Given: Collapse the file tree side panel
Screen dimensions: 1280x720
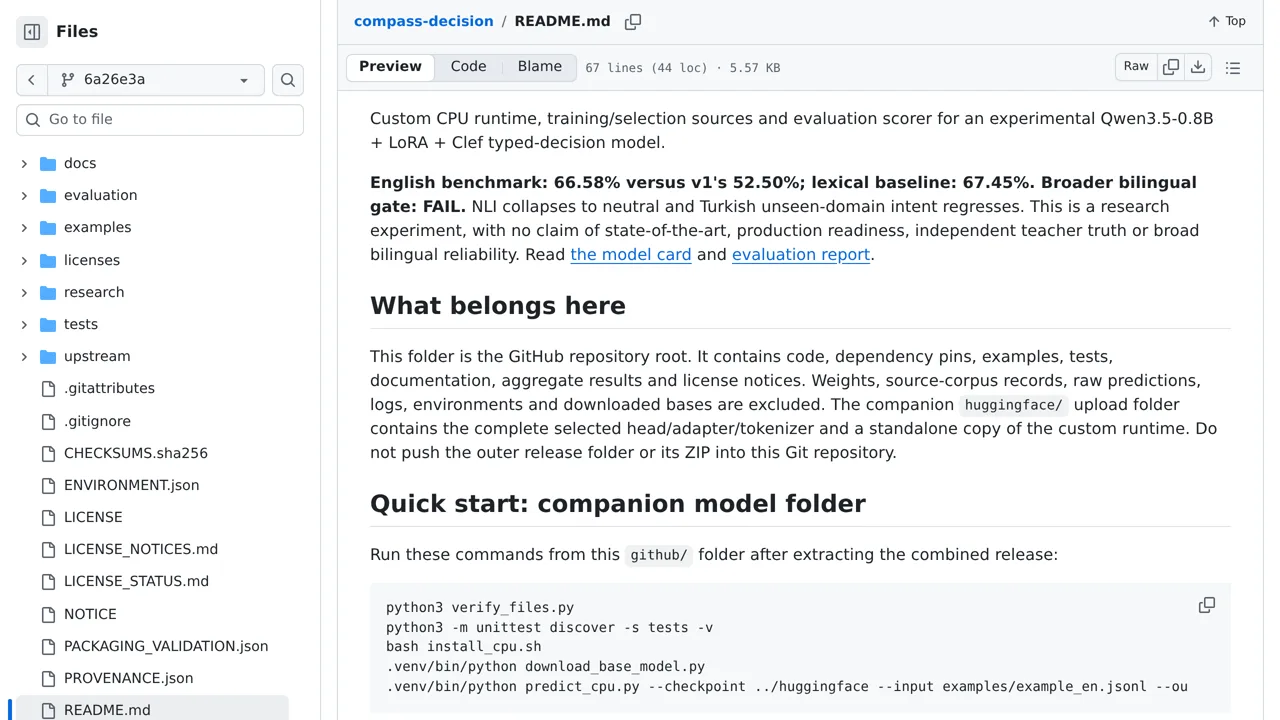Looking at the screenshot, I should click(32, 32).
